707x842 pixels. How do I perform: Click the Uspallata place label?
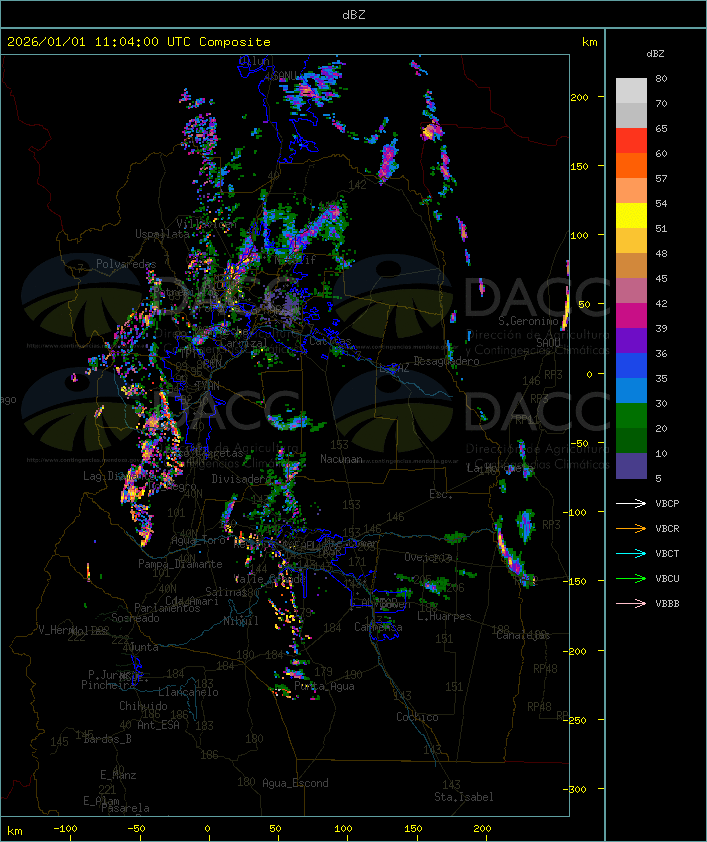[162, 234]
